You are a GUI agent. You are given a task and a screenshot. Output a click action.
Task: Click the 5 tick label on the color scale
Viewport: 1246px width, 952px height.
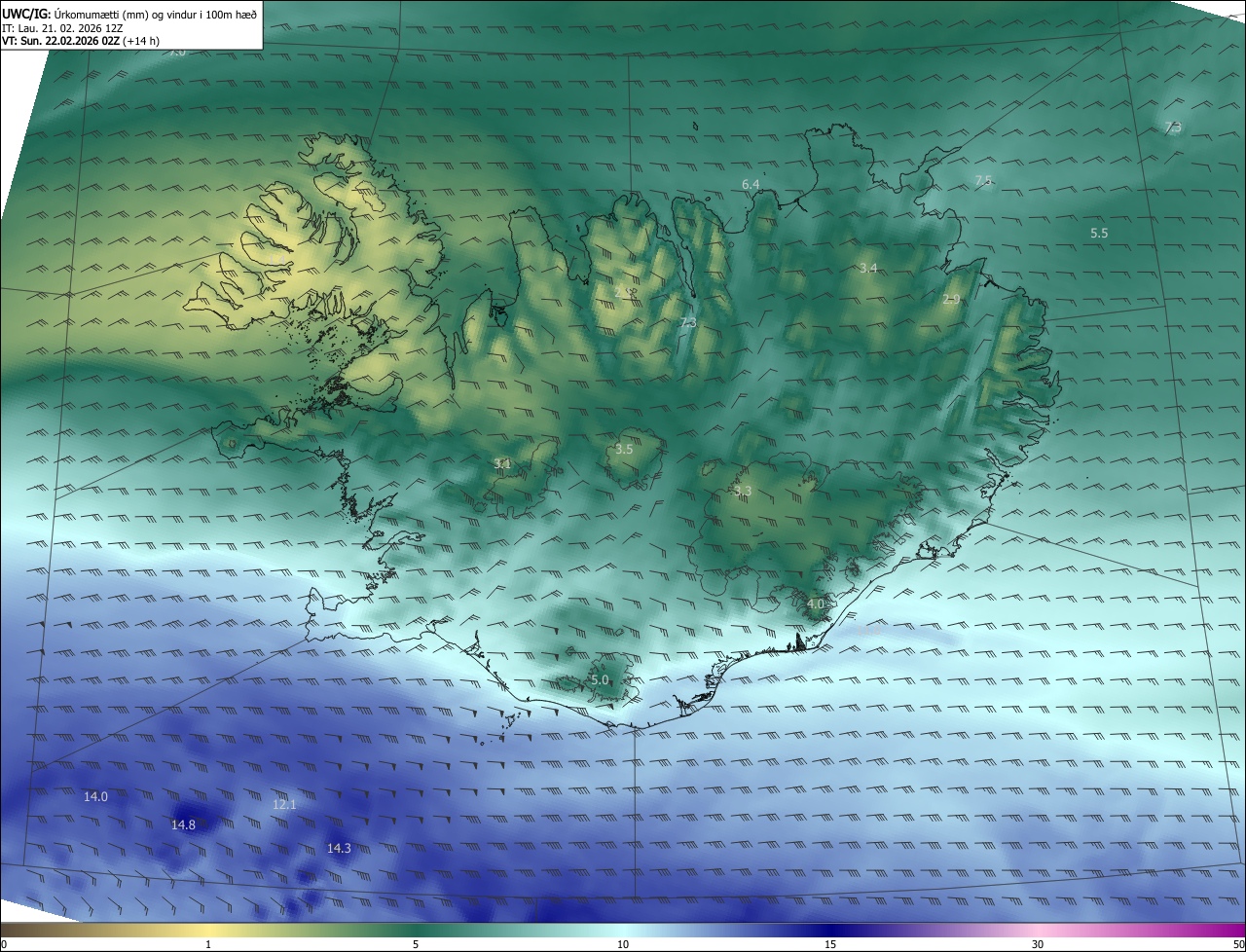[416, 945]
